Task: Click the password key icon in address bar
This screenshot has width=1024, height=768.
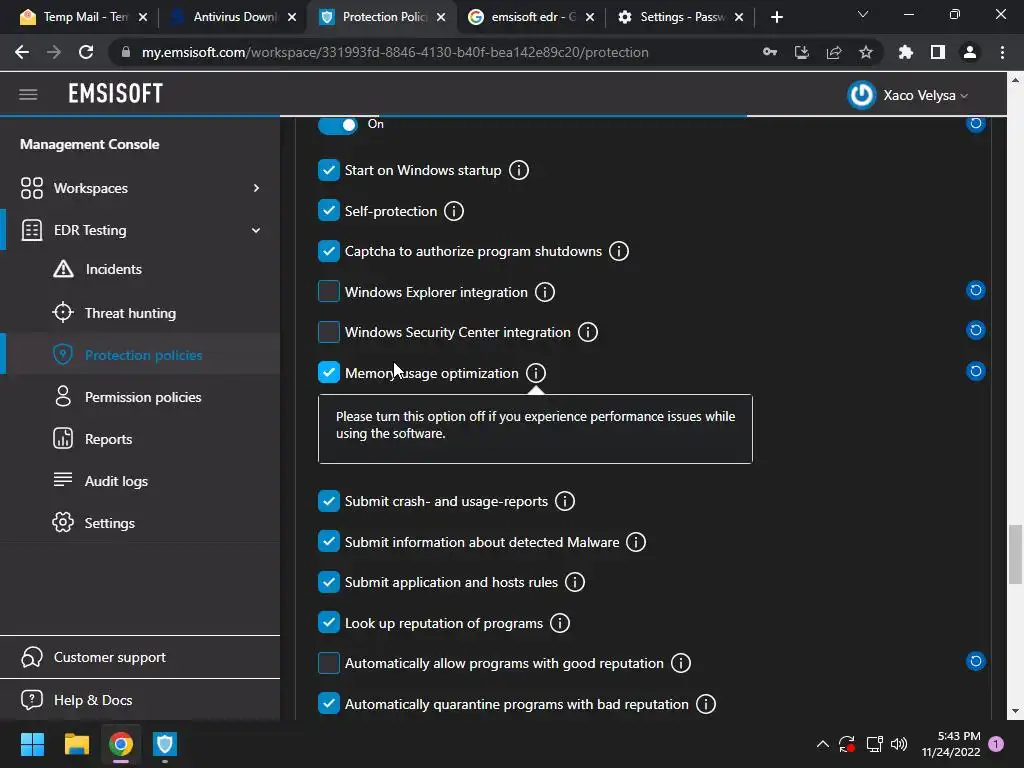Action: [x=770, y=52]
